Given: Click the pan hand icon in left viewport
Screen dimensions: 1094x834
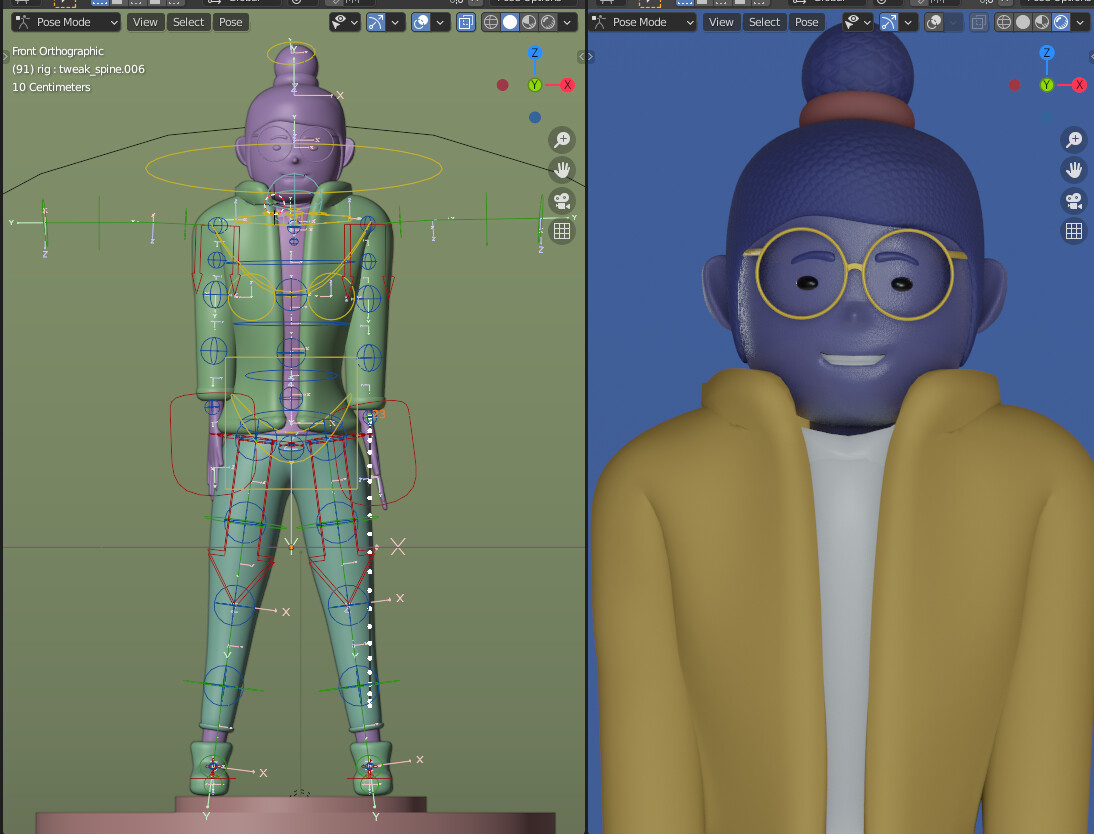Looking at the screenshot, I should pos(562,170).
